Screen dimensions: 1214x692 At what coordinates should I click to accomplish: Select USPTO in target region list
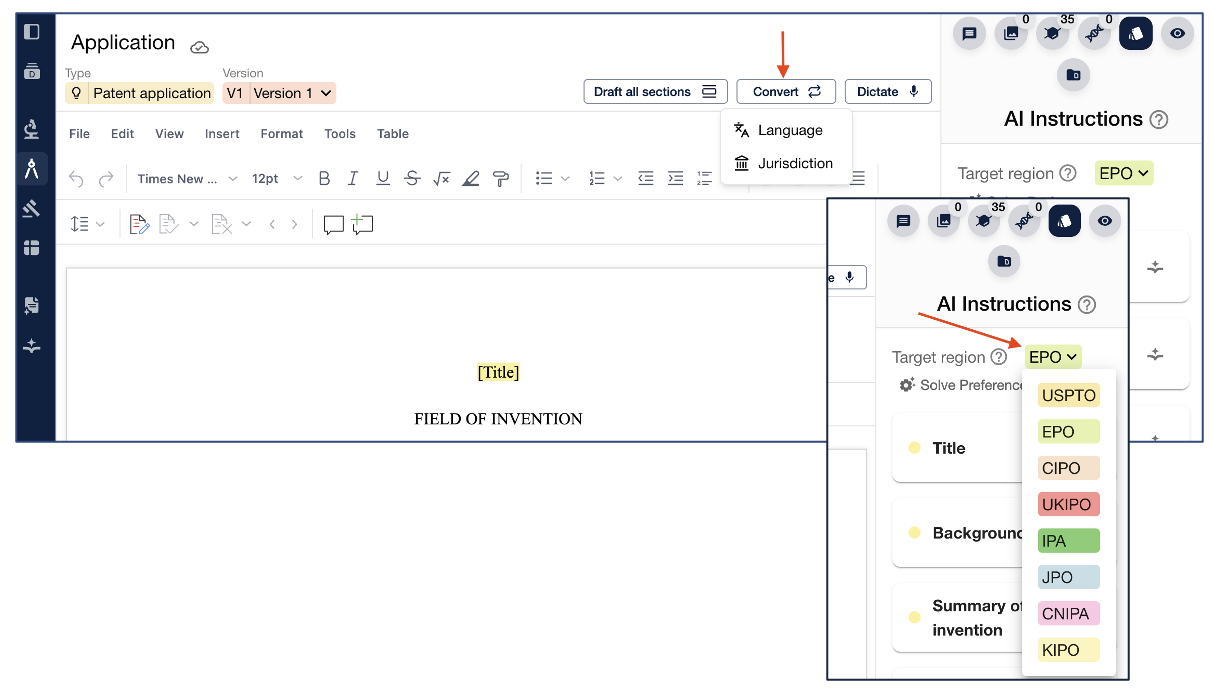click(1069, 395)
